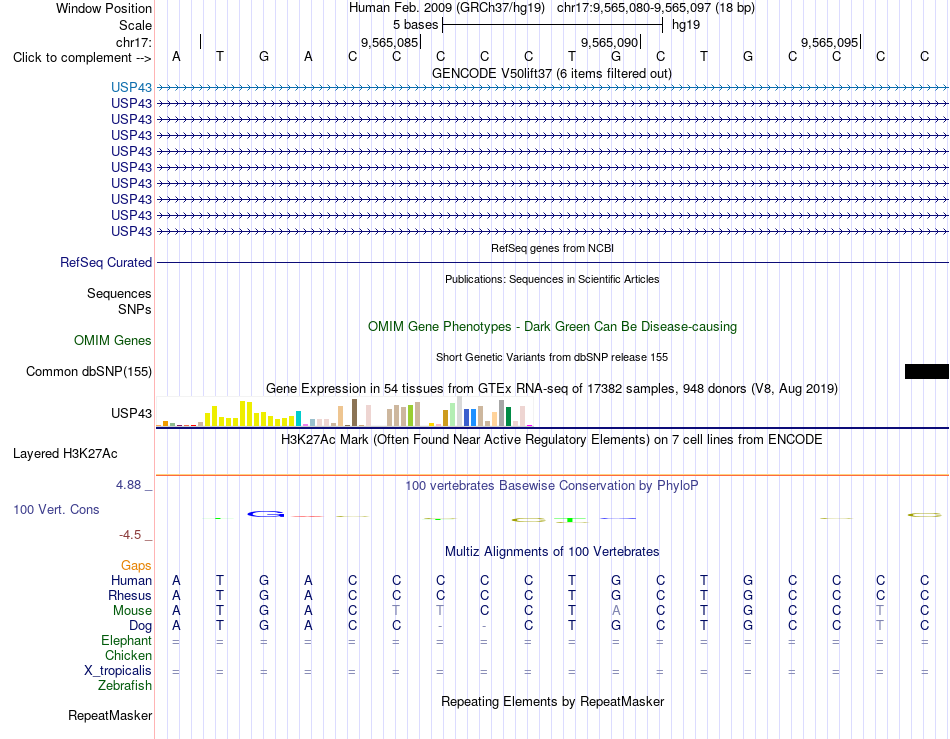Click the '5 bases' scale bar label
Viewport: 950px width, 739px height.
[415, 25]
